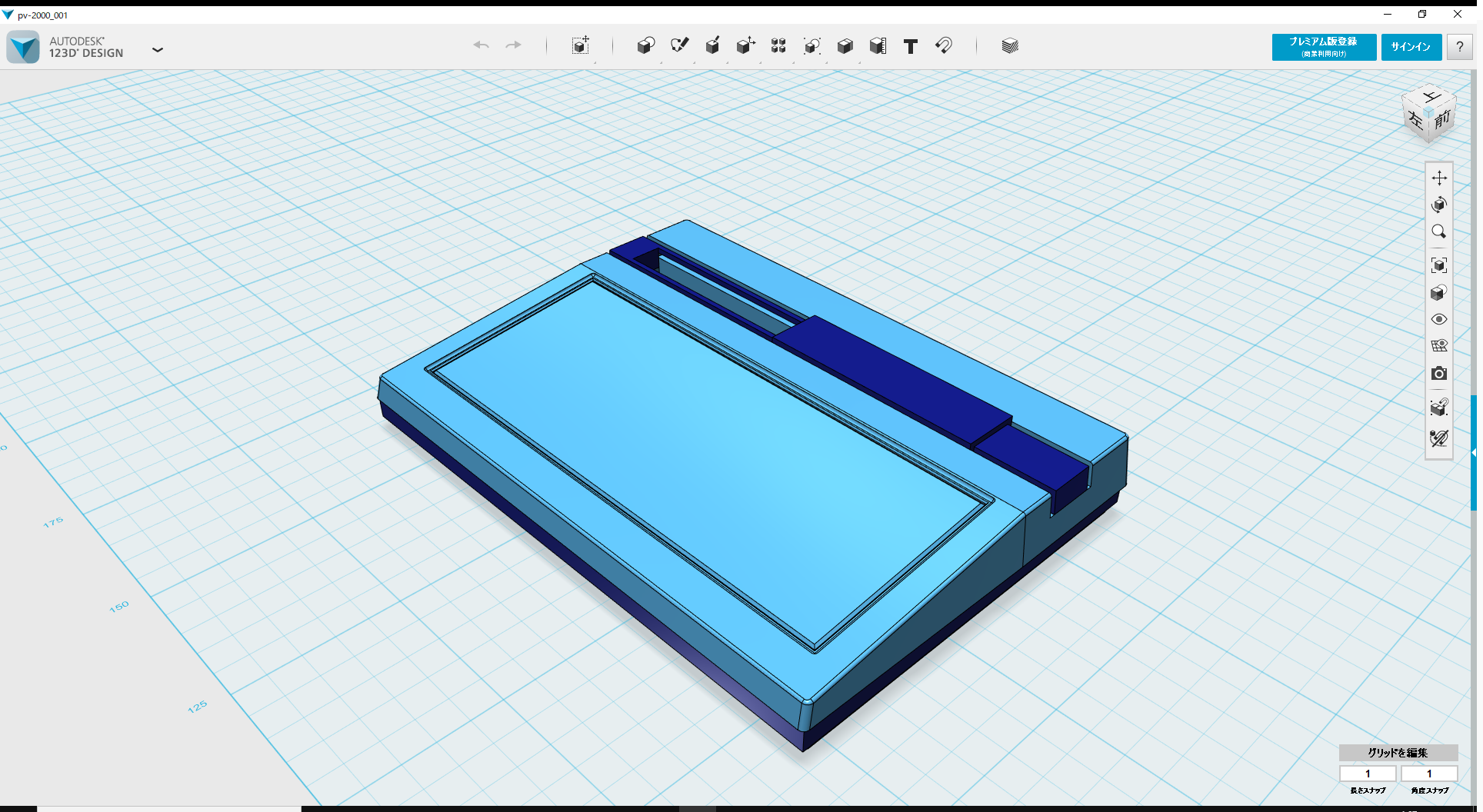The height and width of the screenshot is (812, 1483).
Task: Select the Measure tool
Action: pyautogui.click(x=878, y=45)
